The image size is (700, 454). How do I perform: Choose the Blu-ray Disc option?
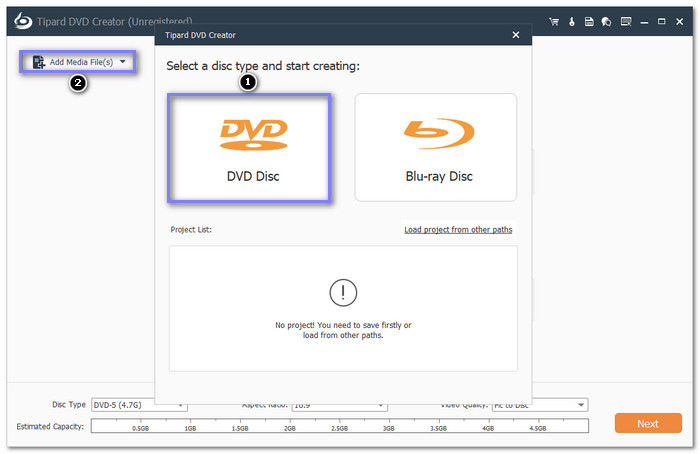pyautogui.click(x=436, y=148)
